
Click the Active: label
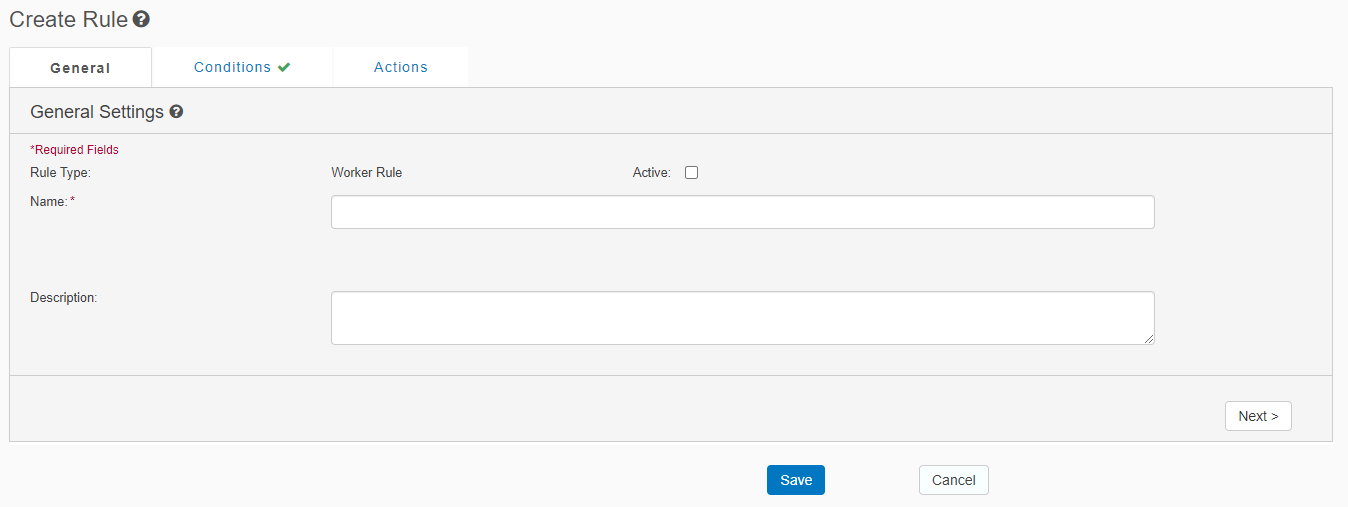point(651,172)
